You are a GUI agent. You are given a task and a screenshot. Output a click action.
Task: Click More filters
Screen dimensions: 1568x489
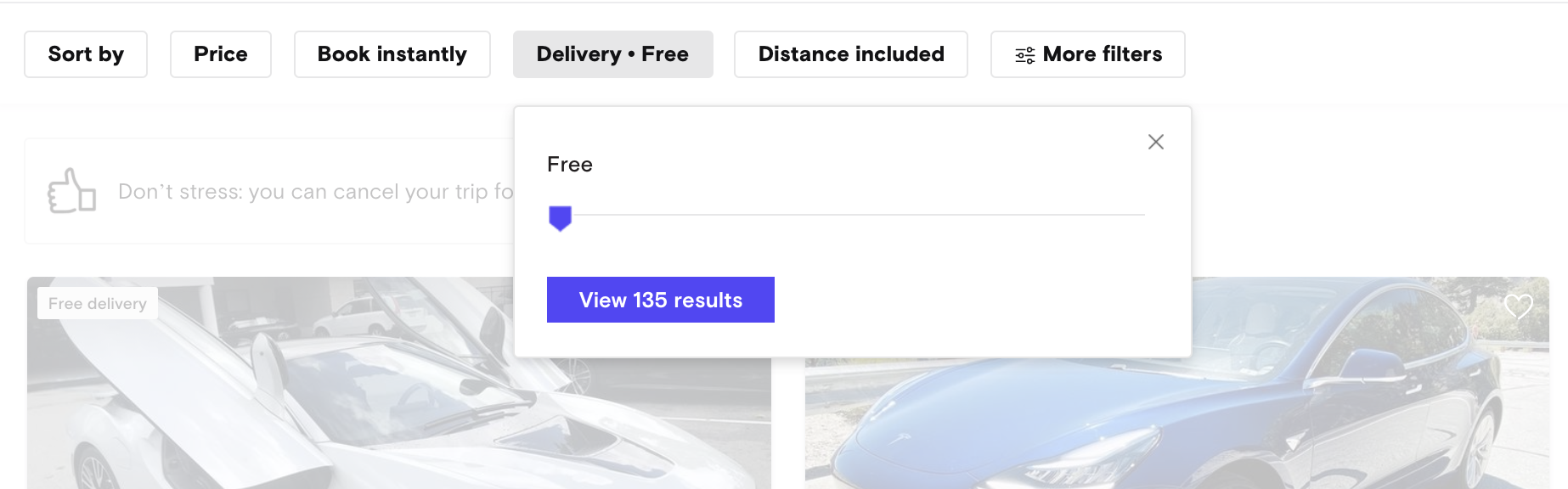[1087, 53]
